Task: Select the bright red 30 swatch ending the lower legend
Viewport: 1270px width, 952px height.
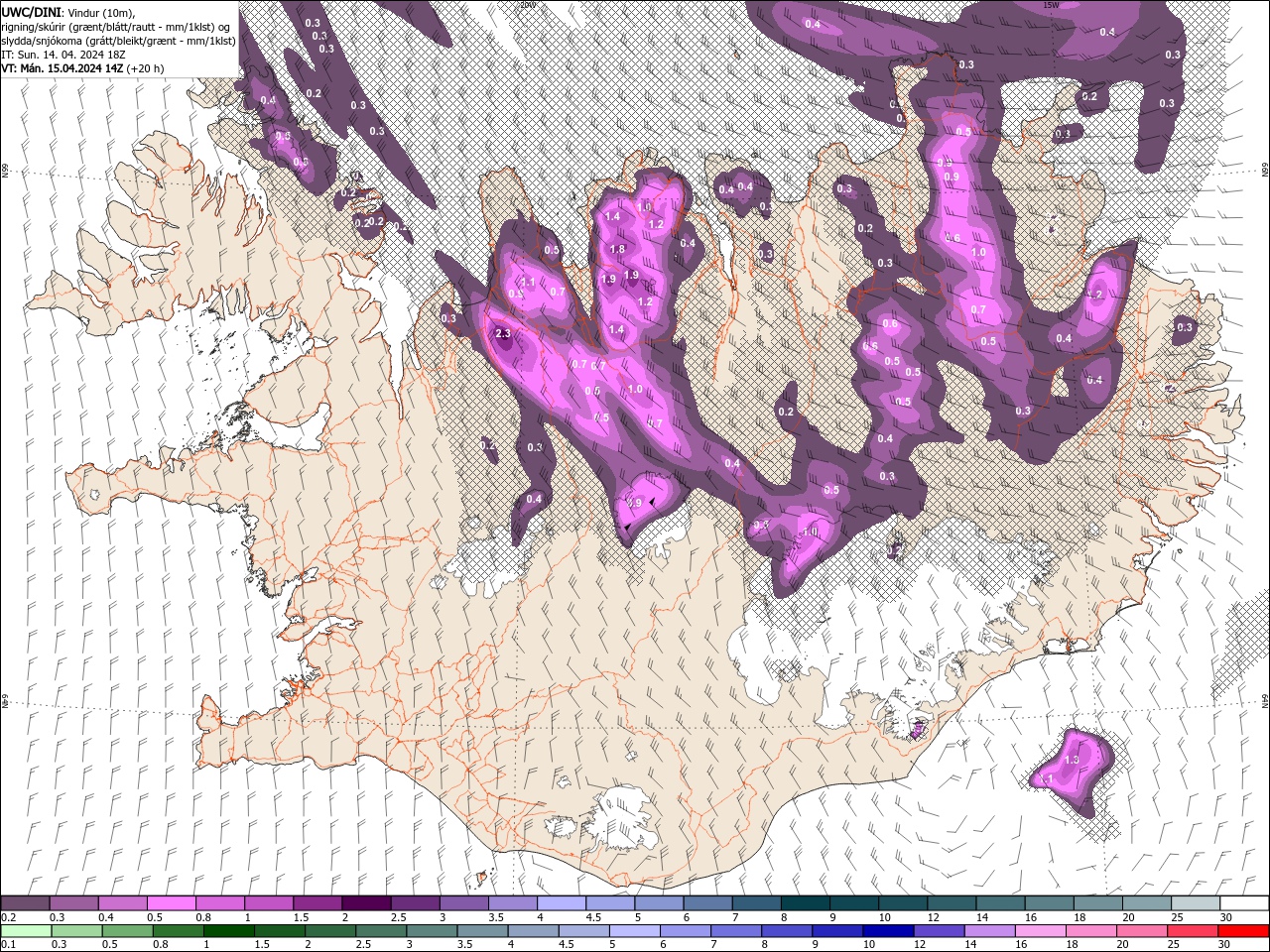Action: pos(1243,931)
